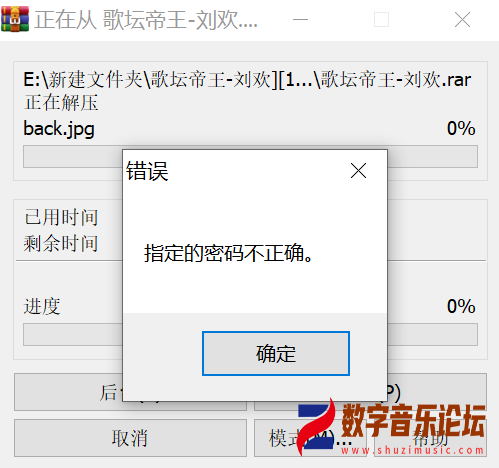
Task: Click the back.jpg file progress bar
Action: [x=250, y=156]
